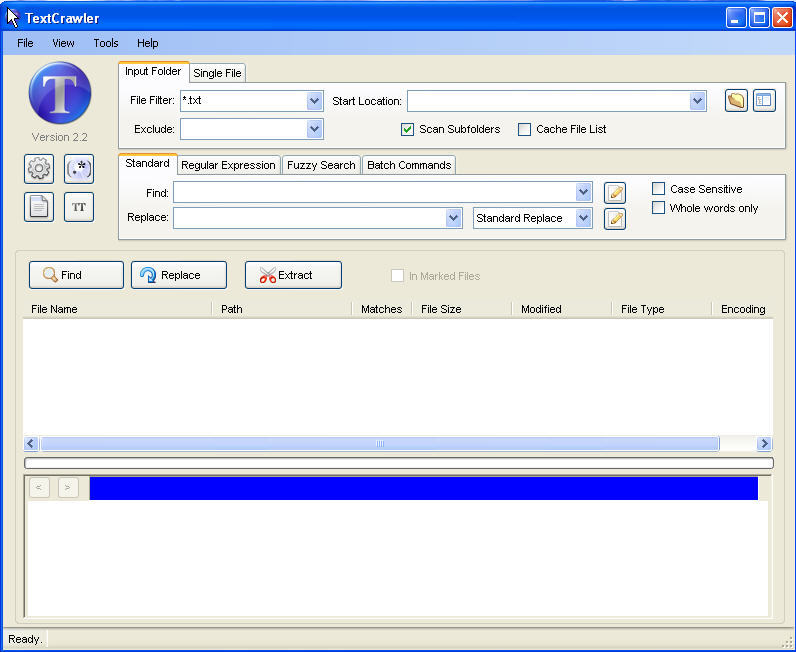Switch to the Fuzzy Search tab
This screenshot has width=796, height=652.
(321, 166)
